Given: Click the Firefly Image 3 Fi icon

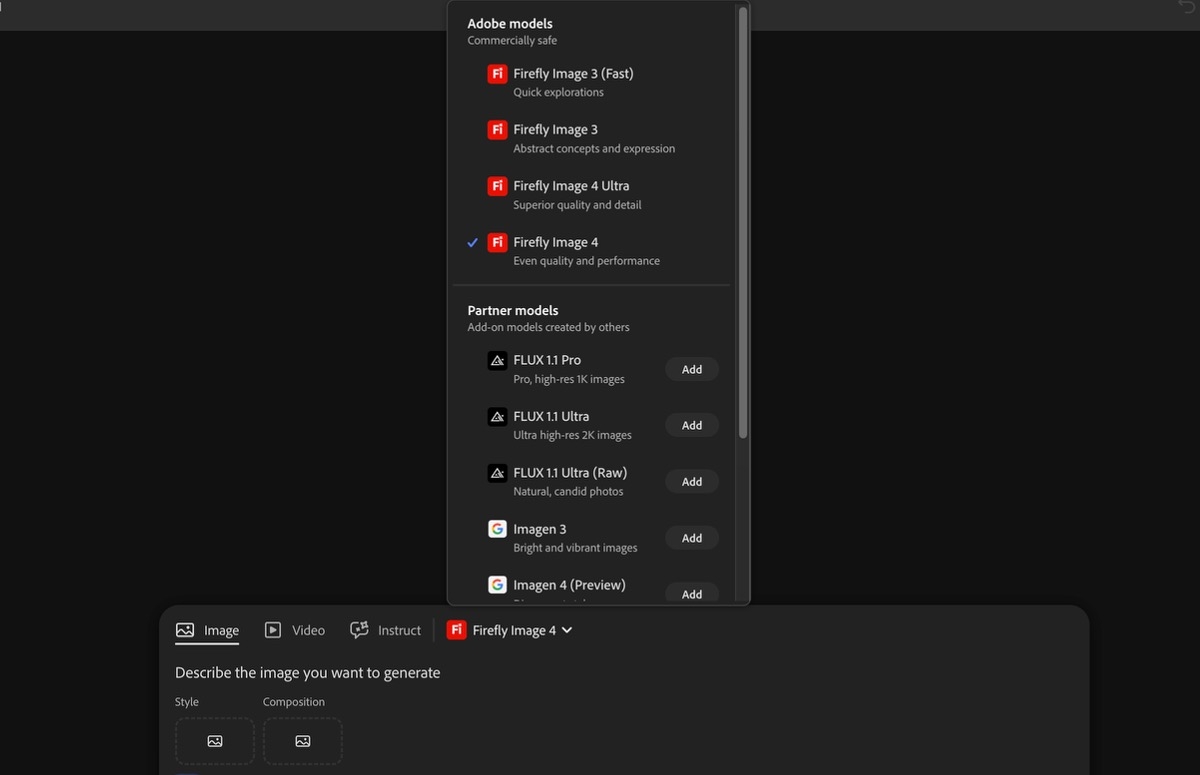Looking at the screenshot, I should pos(497,129).
